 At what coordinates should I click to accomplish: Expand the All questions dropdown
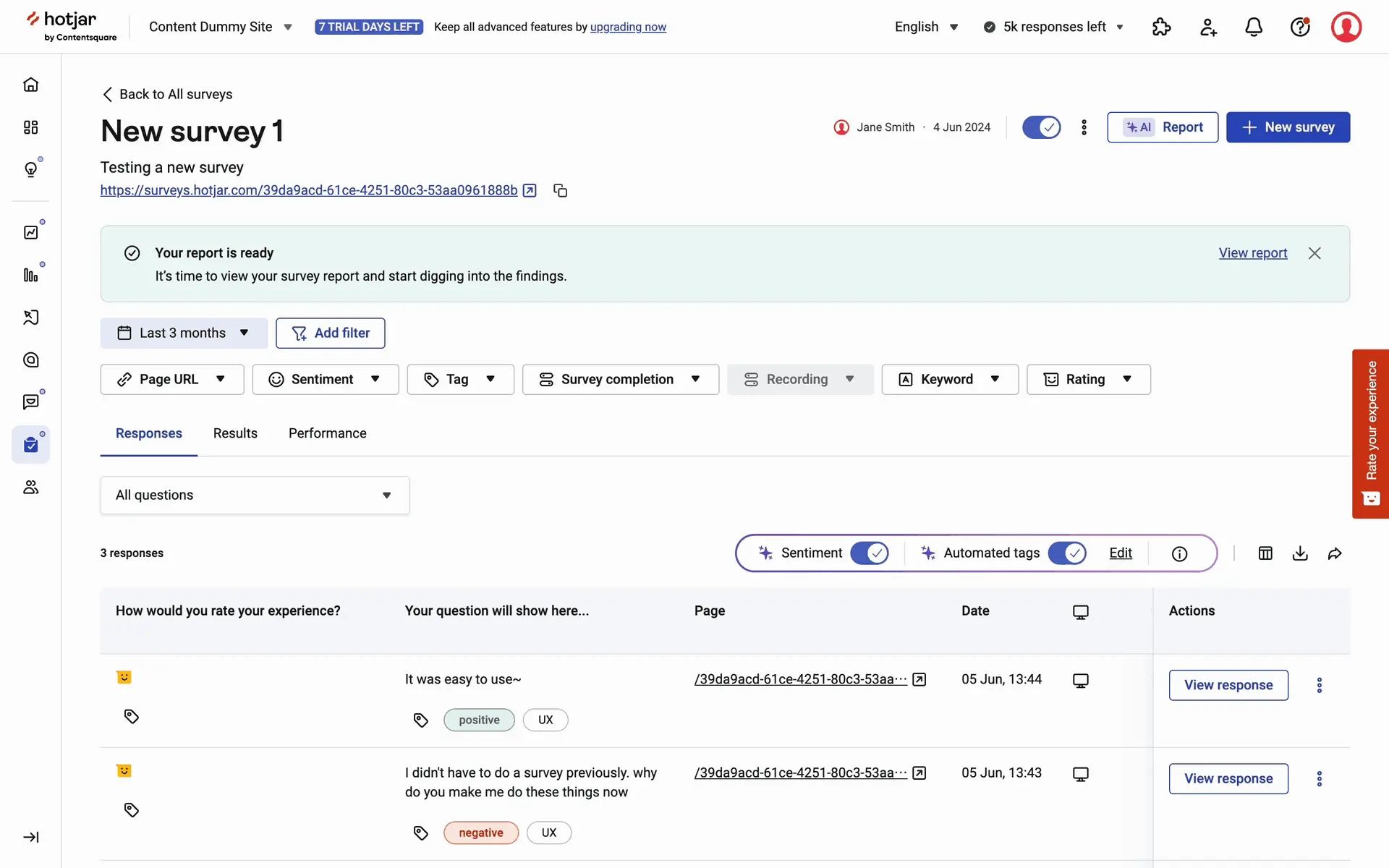coord(255,495)
